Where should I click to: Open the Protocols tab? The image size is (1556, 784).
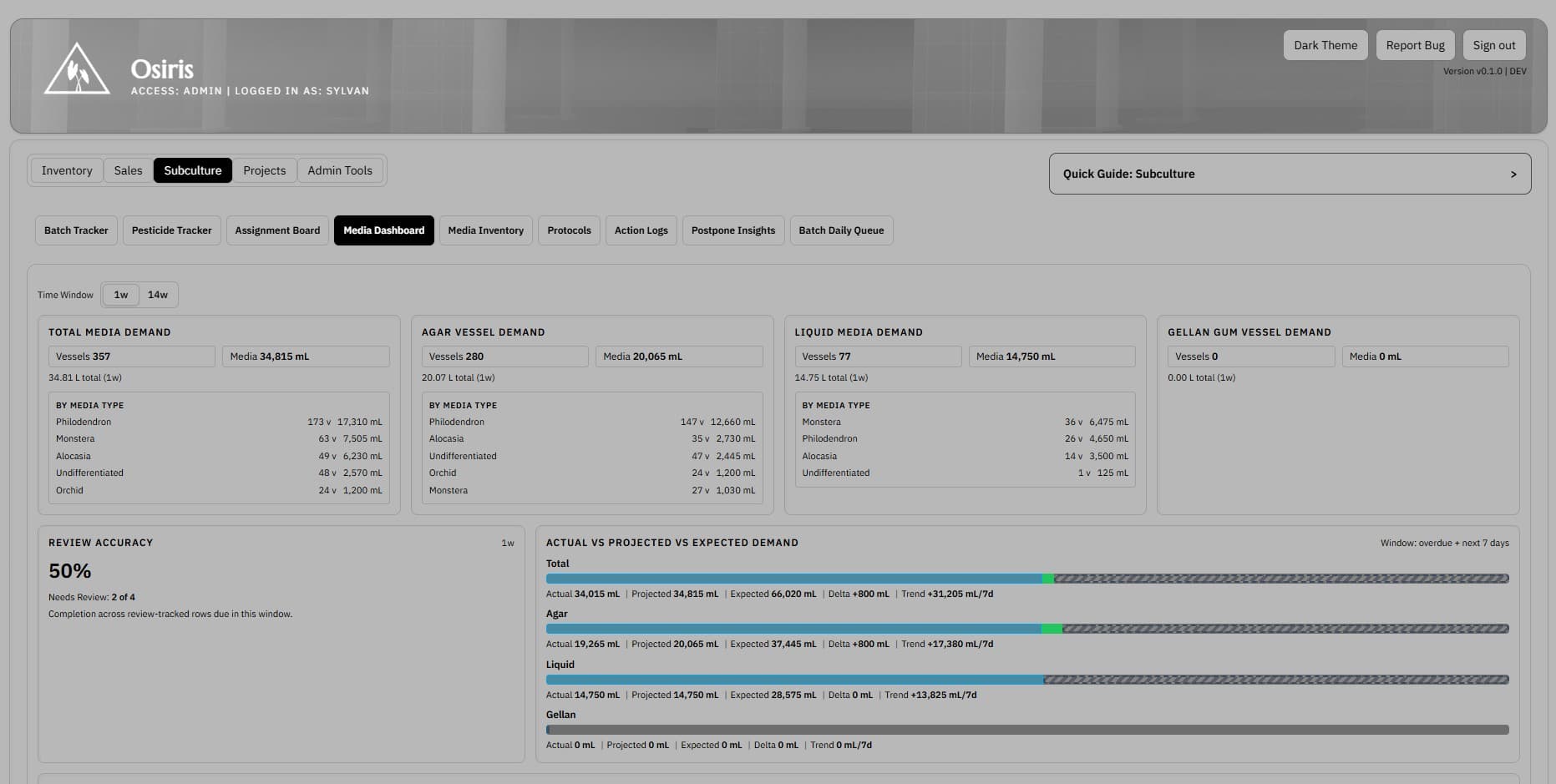(569, 230)
